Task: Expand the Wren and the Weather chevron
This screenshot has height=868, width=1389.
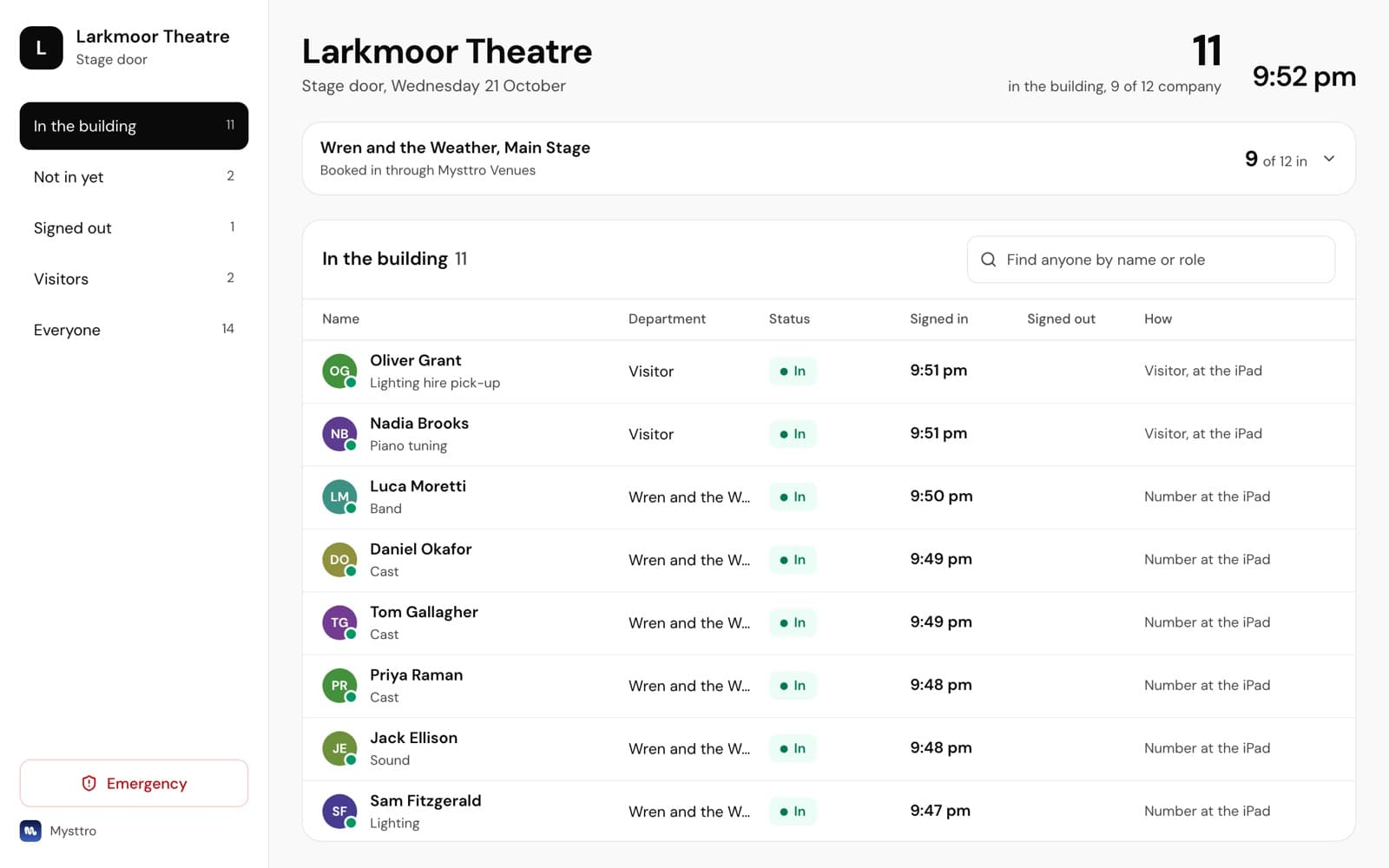Action: pos(1329,159)
